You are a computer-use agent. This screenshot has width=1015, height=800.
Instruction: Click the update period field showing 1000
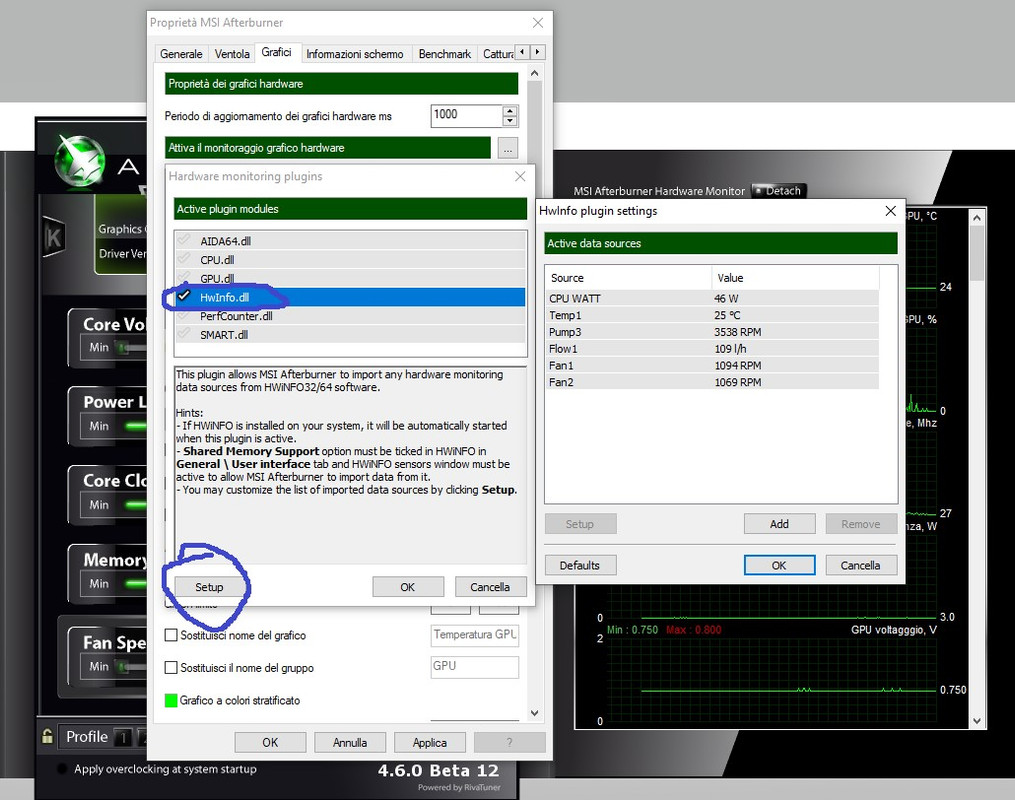[x=467, y=116]
